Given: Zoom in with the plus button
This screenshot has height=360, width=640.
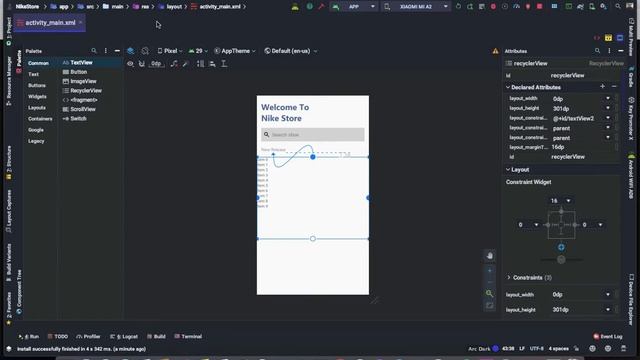Looking at the screenshot, I should [x=490, y=271].
